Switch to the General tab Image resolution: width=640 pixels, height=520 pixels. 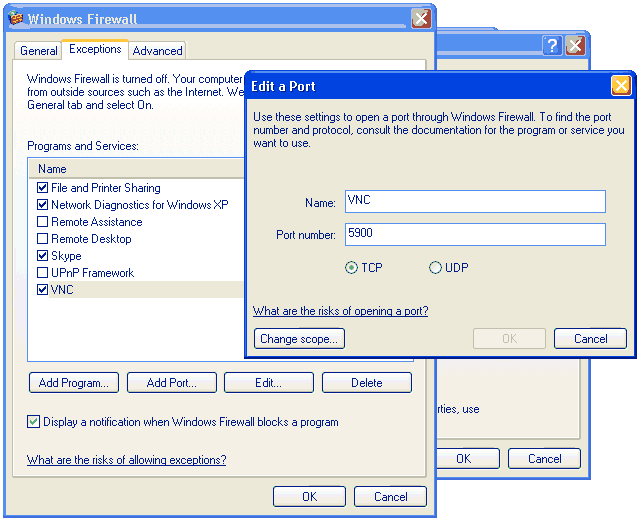[x=39, y=51]
